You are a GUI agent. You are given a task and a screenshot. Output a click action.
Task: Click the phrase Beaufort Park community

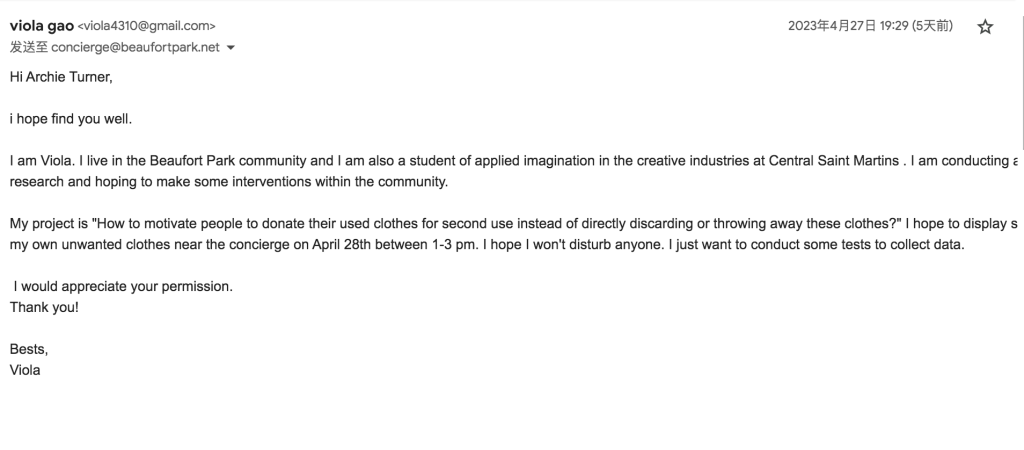pyautogui.click(x=228, y=161)
